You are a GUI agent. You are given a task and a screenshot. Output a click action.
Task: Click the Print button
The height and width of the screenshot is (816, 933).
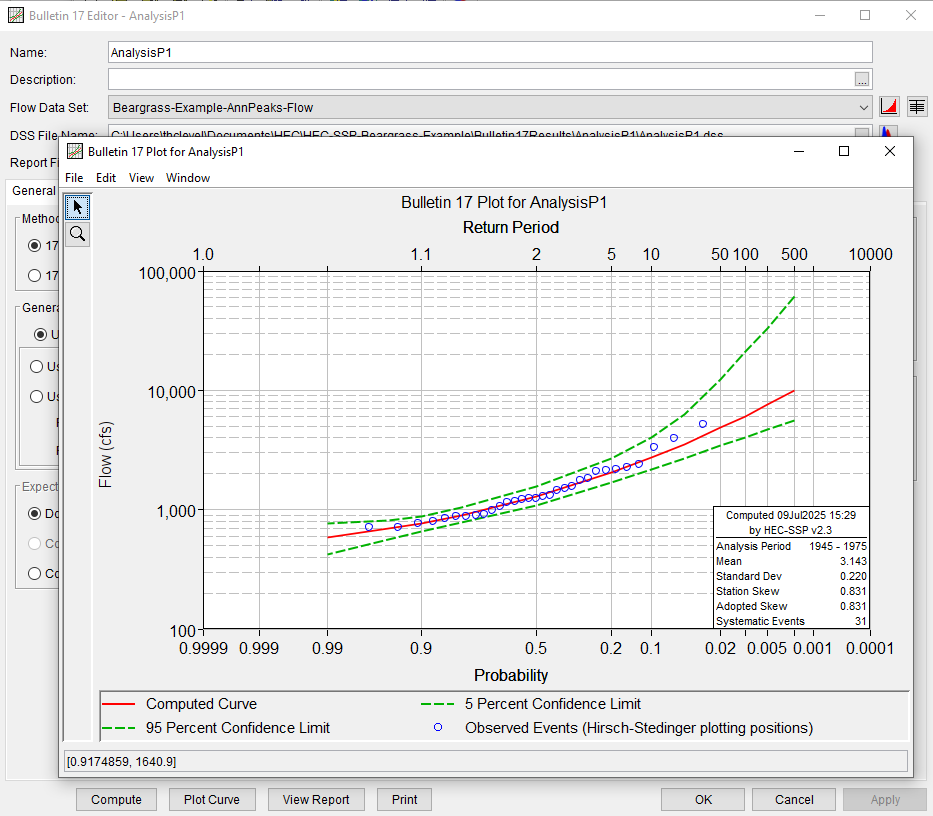coord(405,799)
